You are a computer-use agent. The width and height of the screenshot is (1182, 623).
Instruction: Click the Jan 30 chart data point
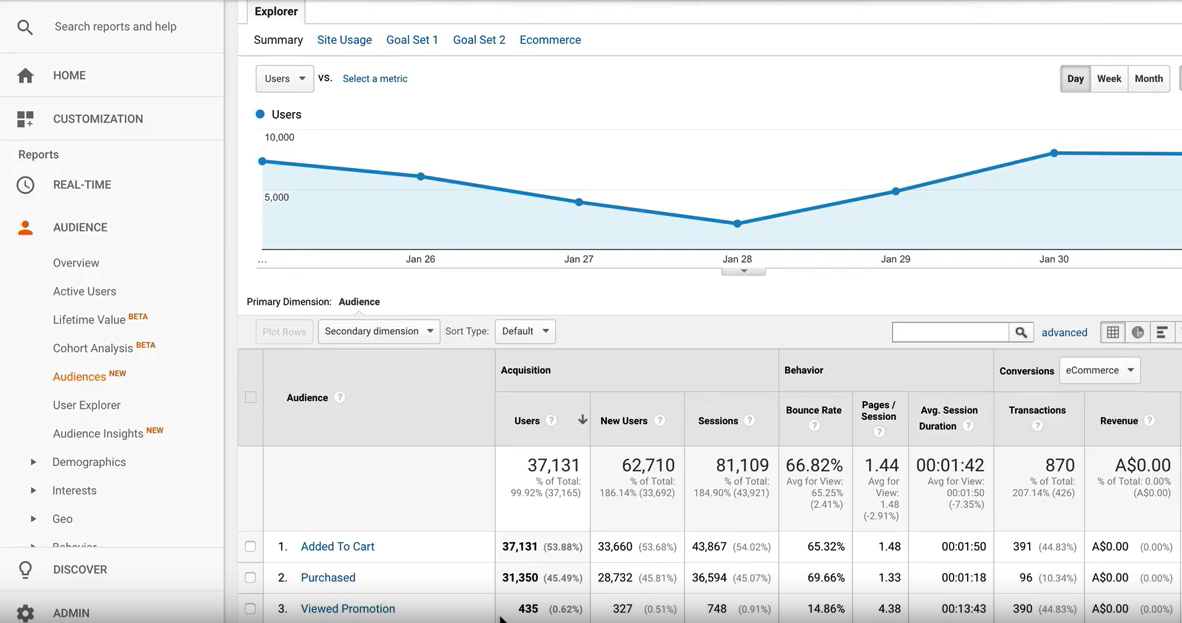[1054, 153]
